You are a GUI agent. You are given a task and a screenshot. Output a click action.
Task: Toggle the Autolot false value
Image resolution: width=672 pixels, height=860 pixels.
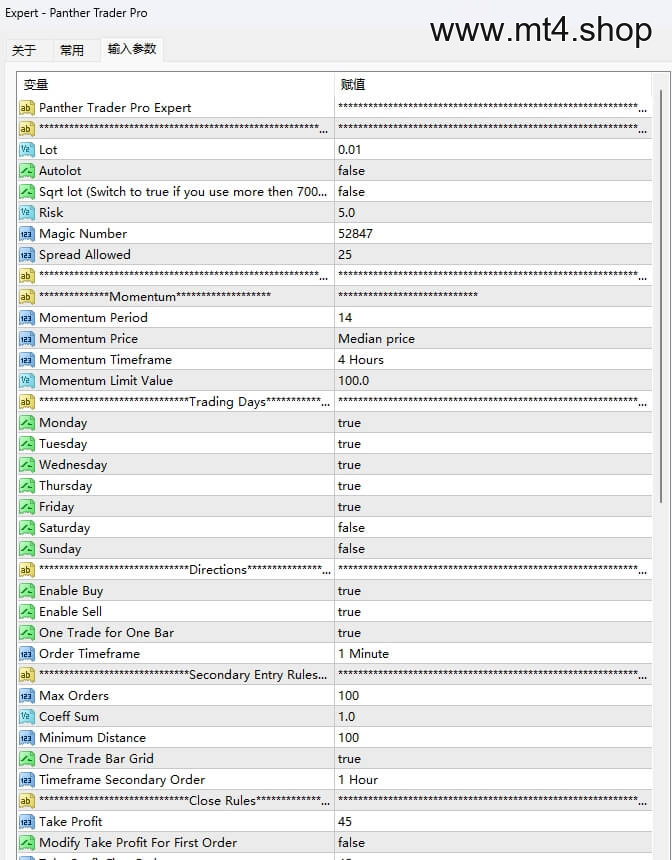pos(351,171)
